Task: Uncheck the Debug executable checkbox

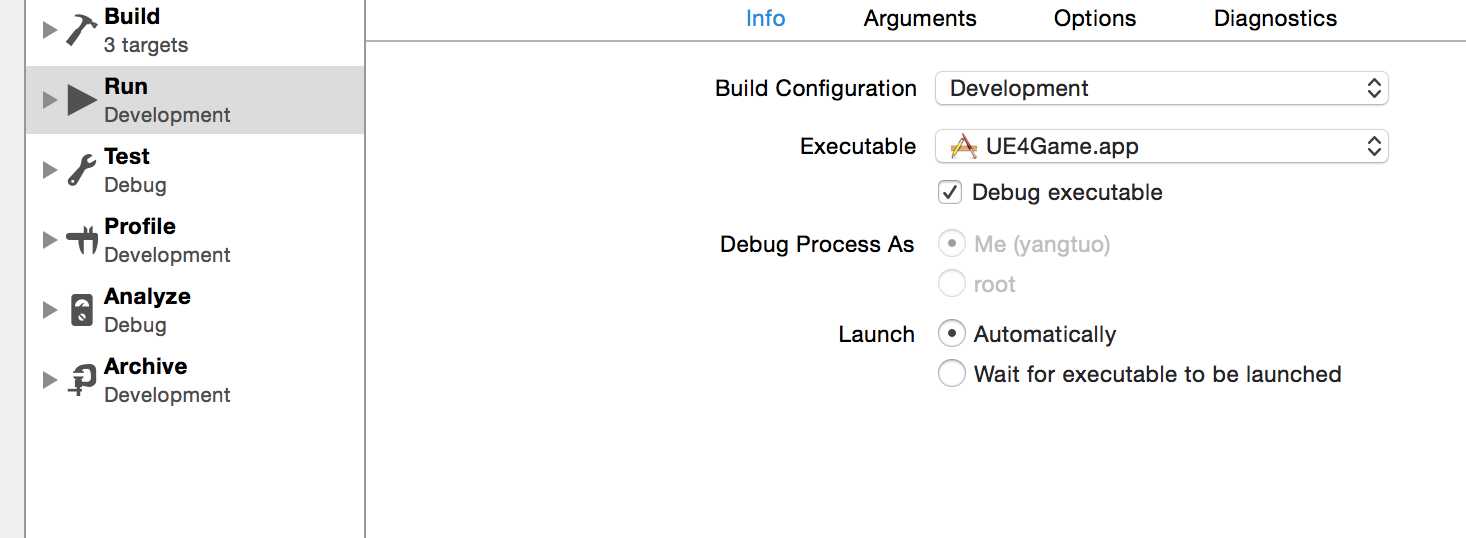Action: coord(950,192)
